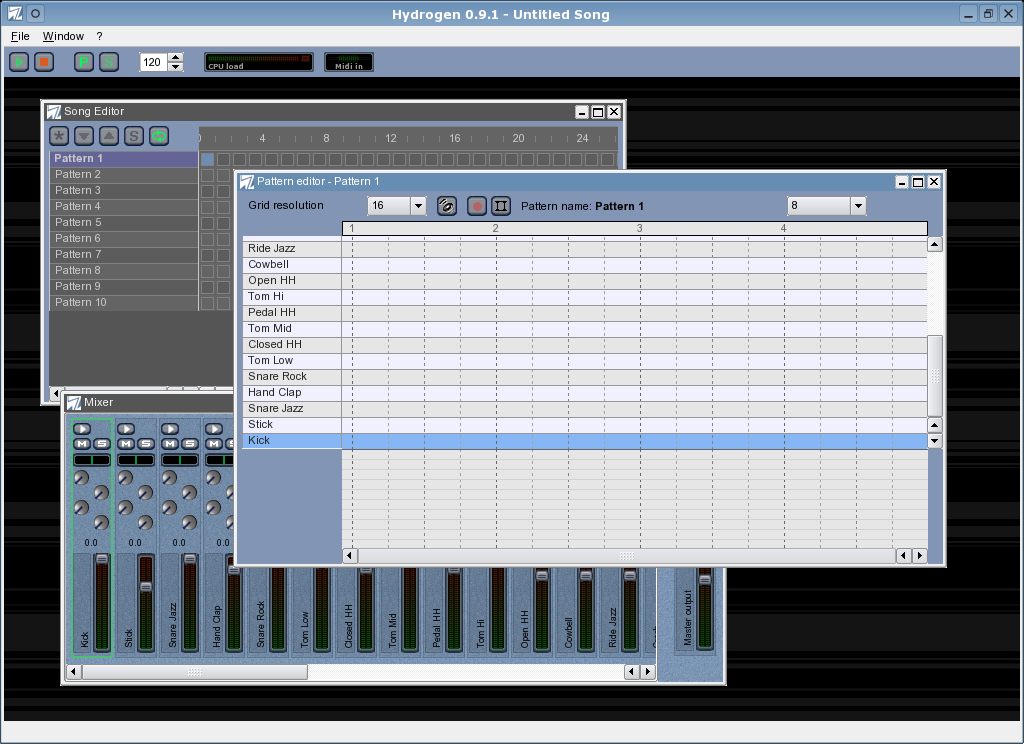The height and width of the screenshot is (744, 1024).
Task: Move pattern down with Song Editor arrow
Action: (84, 136)
